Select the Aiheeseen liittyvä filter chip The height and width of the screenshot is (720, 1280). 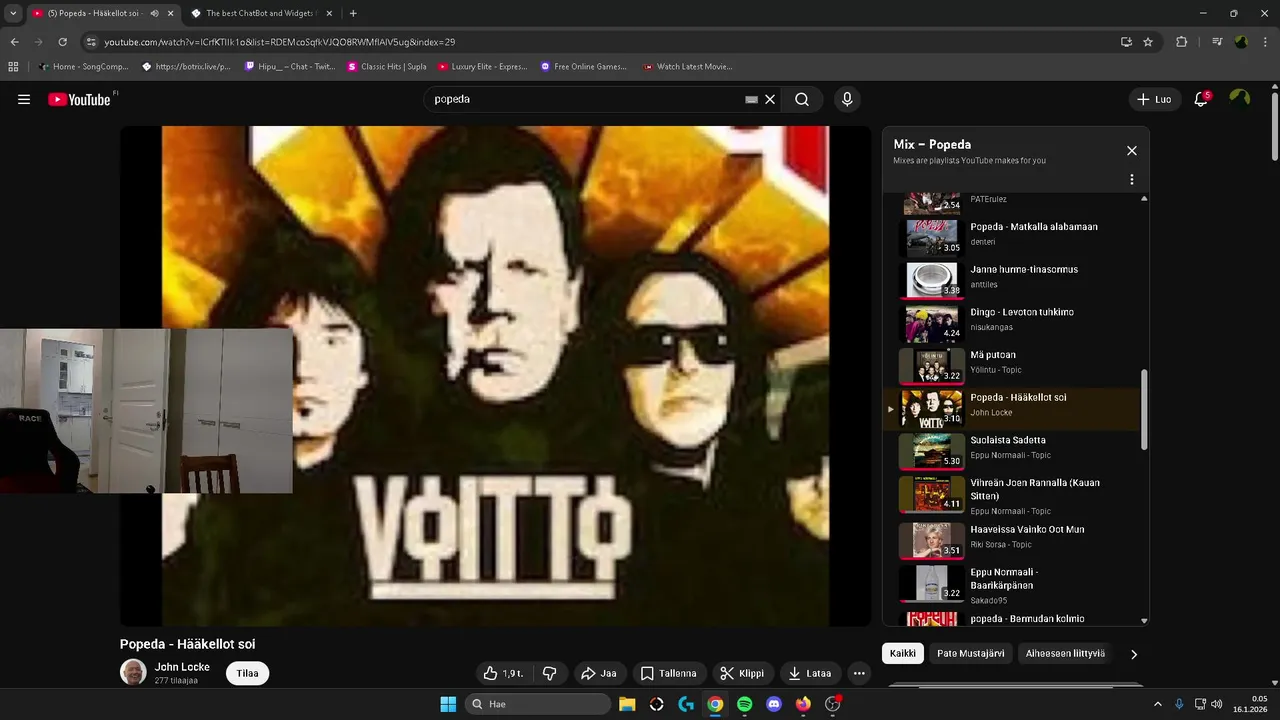1066,654
